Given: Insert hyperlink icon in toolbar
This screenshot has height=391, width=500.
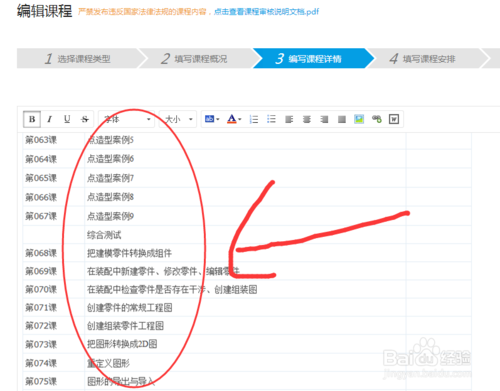Looking at the screenshot, I should [x=377, y=119].
